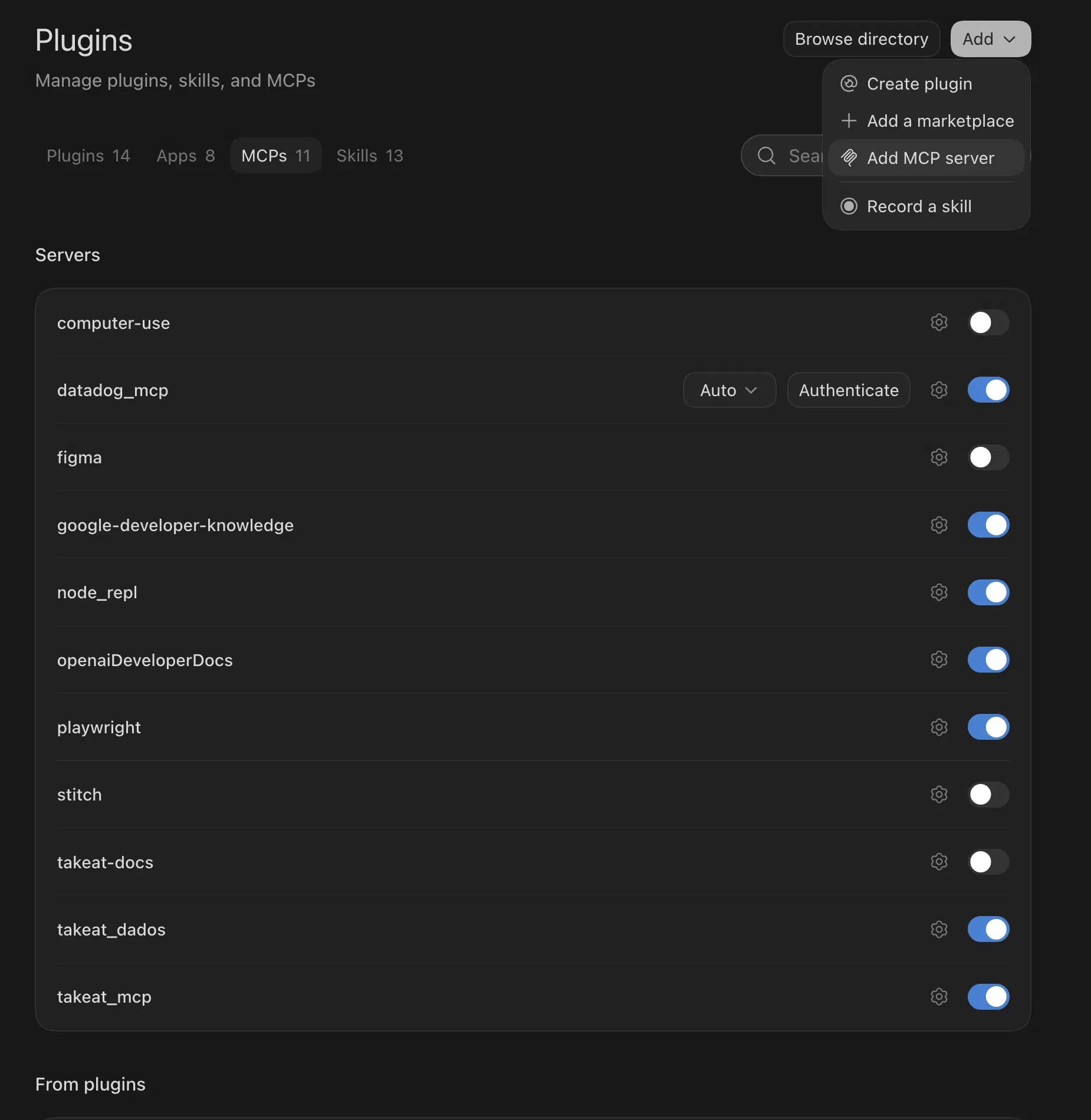Click the Browse directory button

point(862,39)
